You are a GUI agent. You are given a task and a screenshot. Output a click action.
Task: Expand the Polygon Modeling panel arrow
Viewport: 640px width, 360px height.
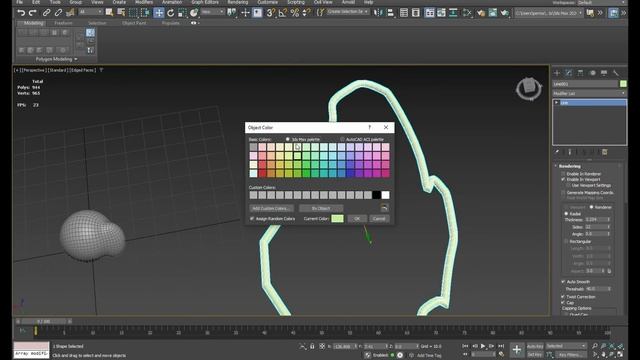coord(76,59)
